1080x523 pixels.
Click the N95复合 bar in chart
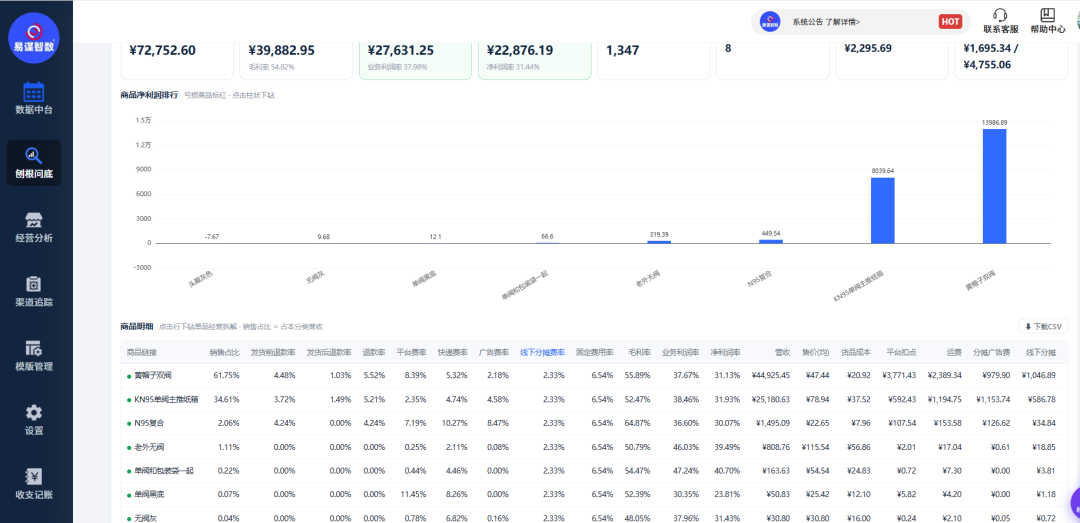[771, 241]
